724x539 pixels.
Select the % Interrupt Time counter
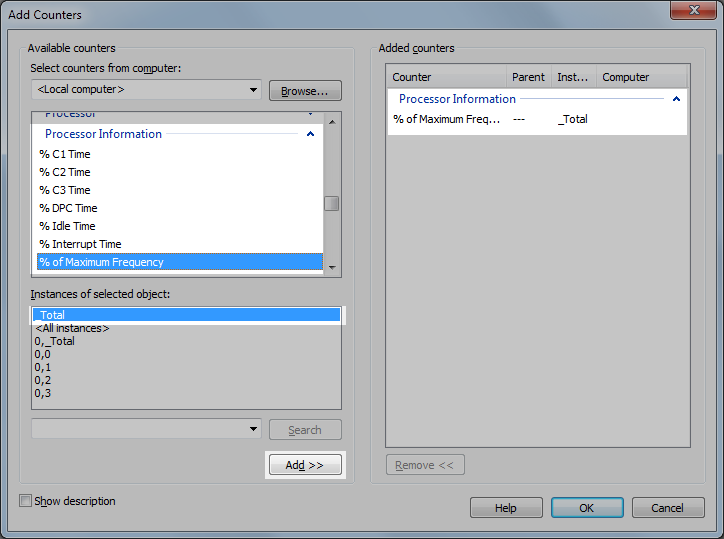click(x=80, y=244)
